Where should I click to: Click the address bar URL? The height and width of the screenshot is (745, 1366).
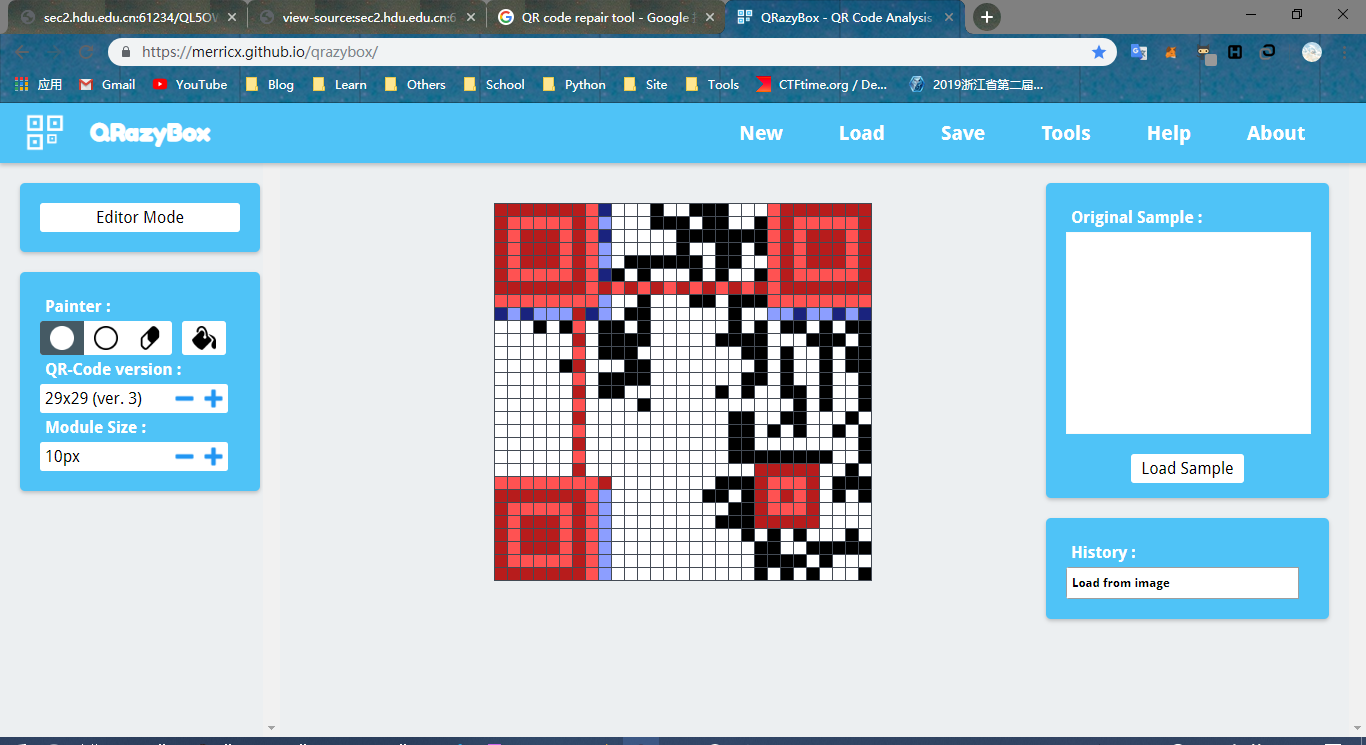(x=260, y=52)
